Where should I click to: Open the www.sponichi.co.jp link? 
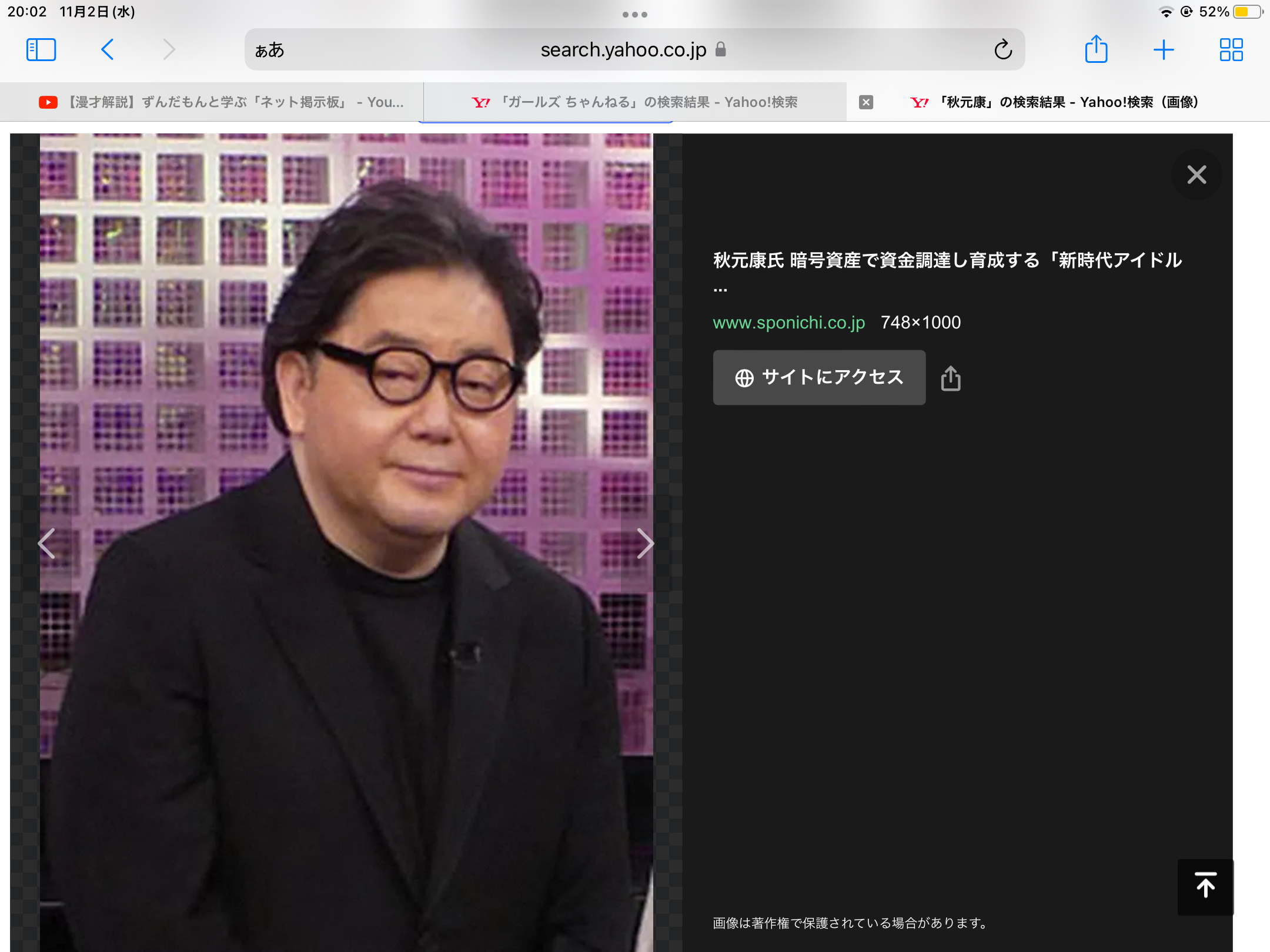788,323
